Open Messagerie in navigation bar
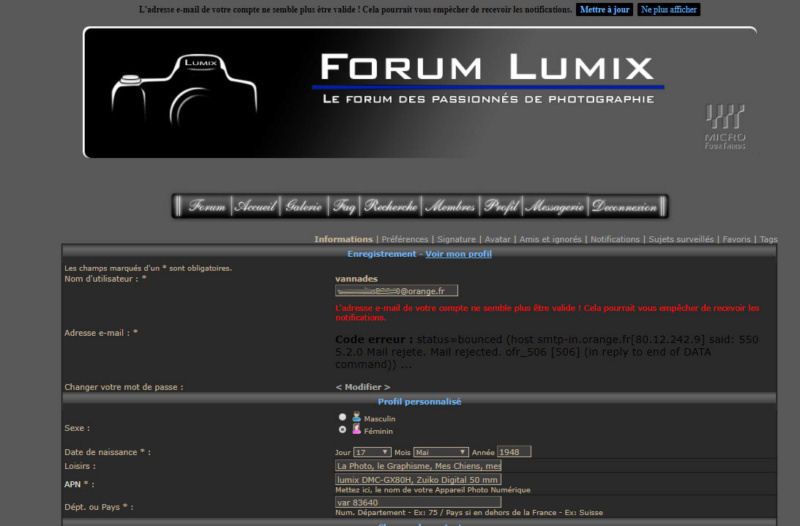The image size is (800, 526). point(555,206)
